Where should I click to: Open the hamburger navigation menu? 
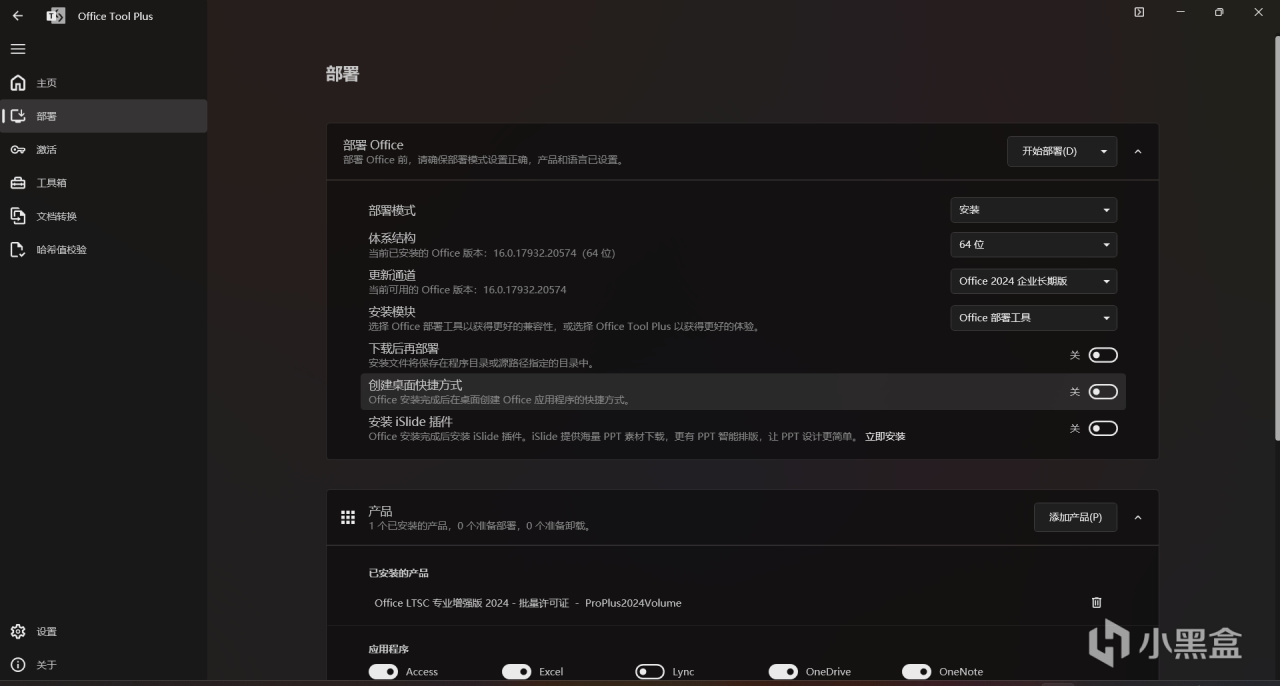pyautogui.click(x=18, y=49)
